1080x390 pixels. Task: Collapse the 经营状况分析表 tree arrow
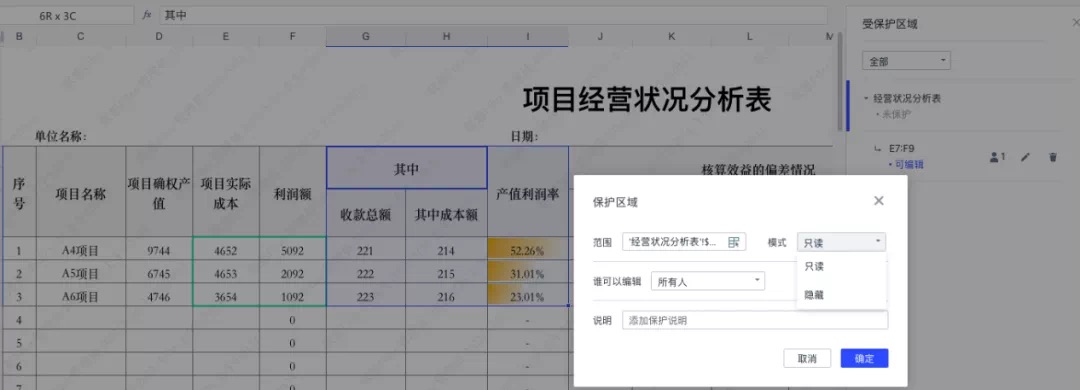tap(866, 99)
